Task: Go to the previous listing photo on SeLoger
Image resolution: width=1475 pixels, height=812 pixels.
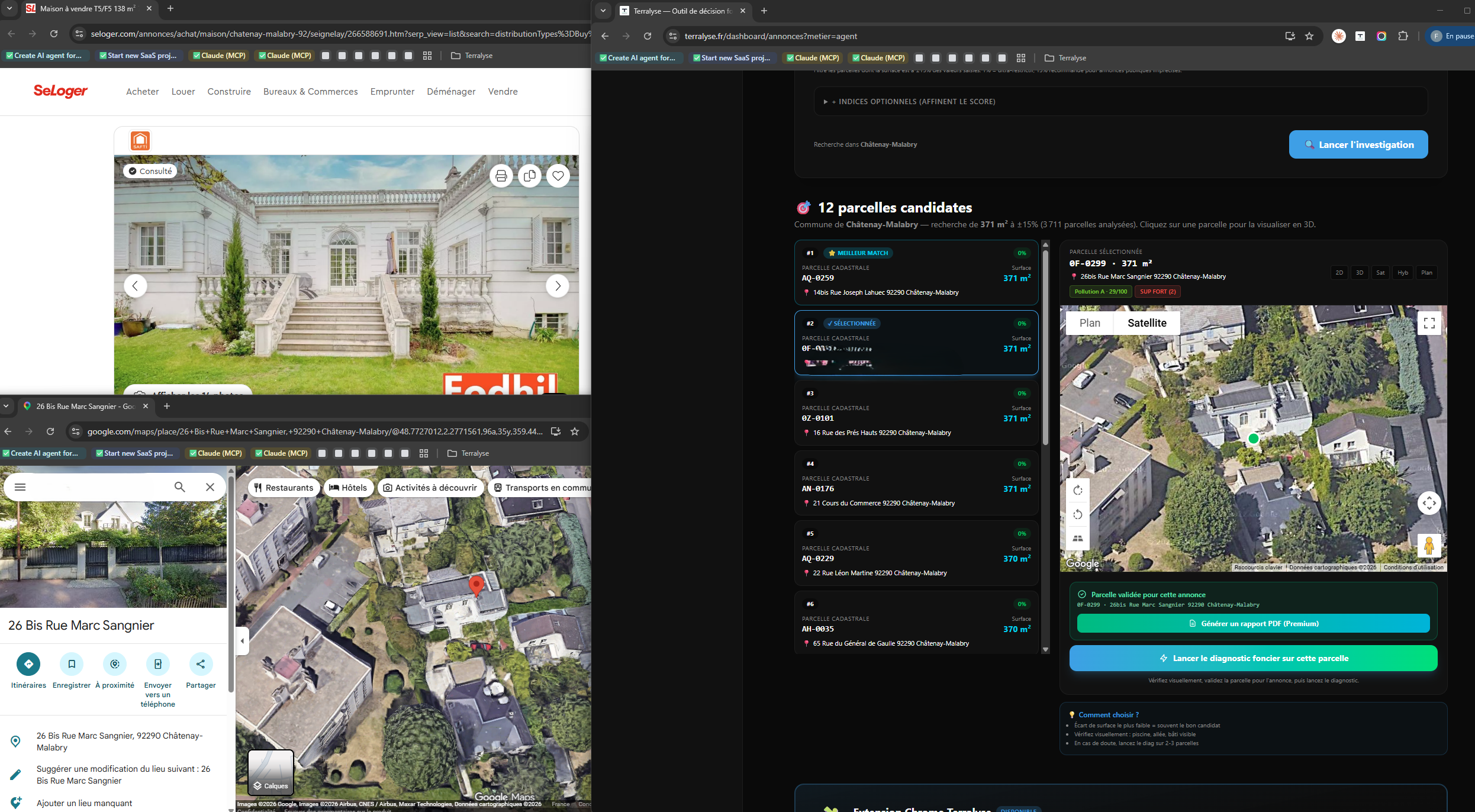Action: pyautogui.click(x=136, y=286)
